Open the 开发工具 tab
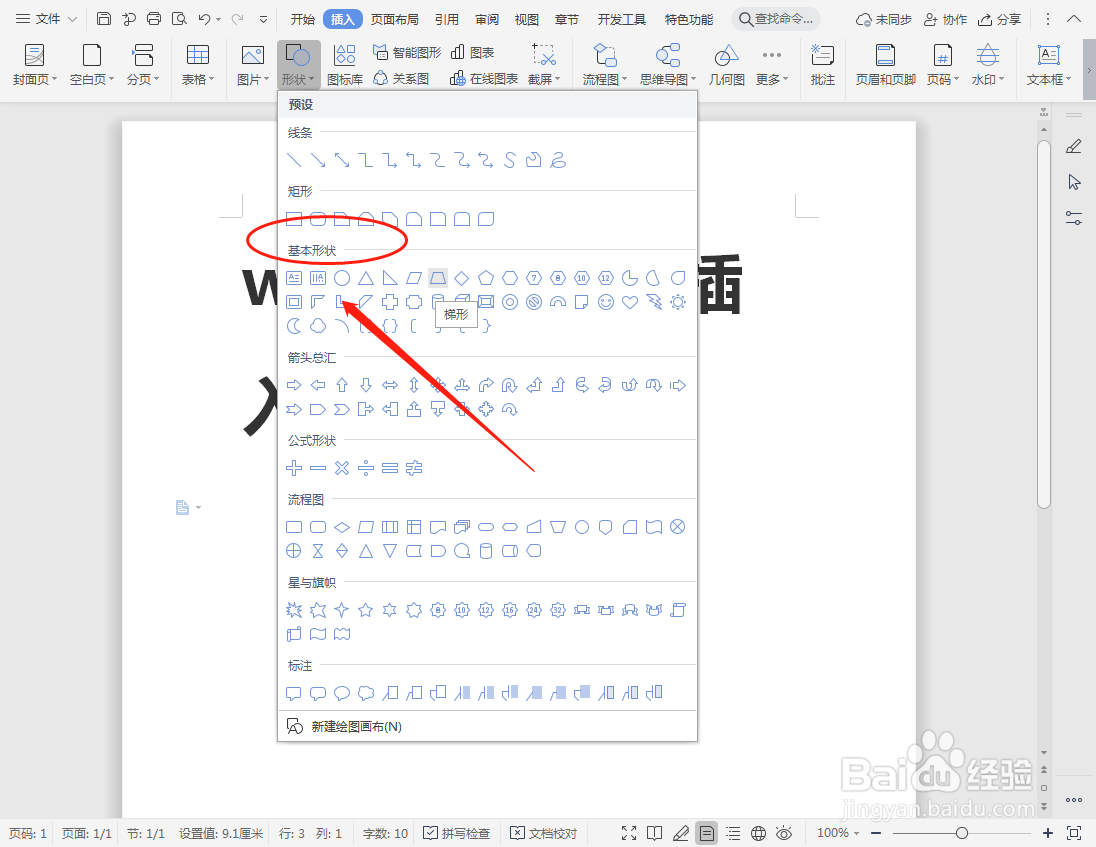This screenshot has height=847, width=1096. [x=621, y=20]
